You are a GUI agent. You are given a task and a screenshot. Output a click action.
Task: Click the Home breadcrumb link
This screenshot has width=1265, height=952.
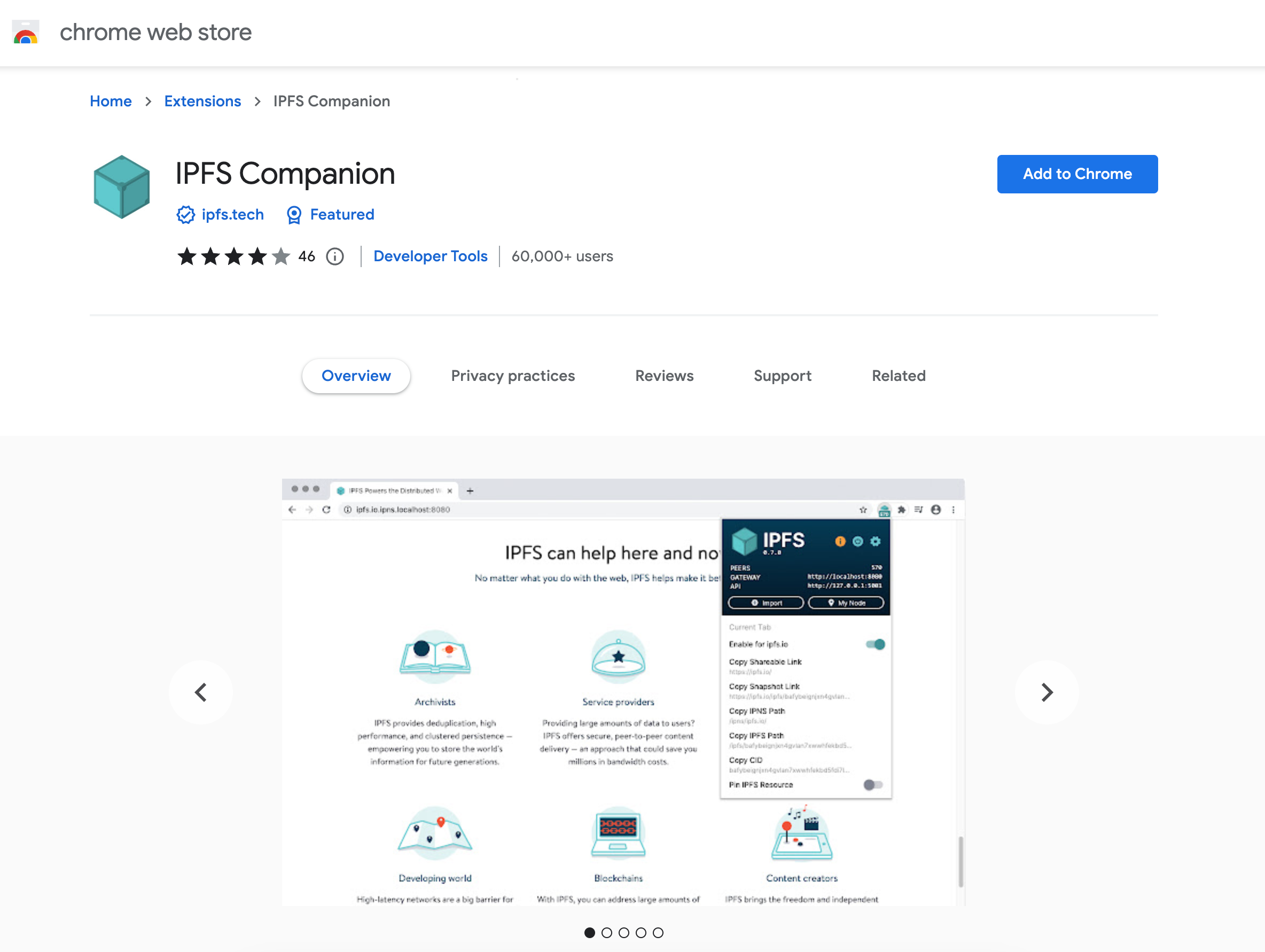click(111, 101)
